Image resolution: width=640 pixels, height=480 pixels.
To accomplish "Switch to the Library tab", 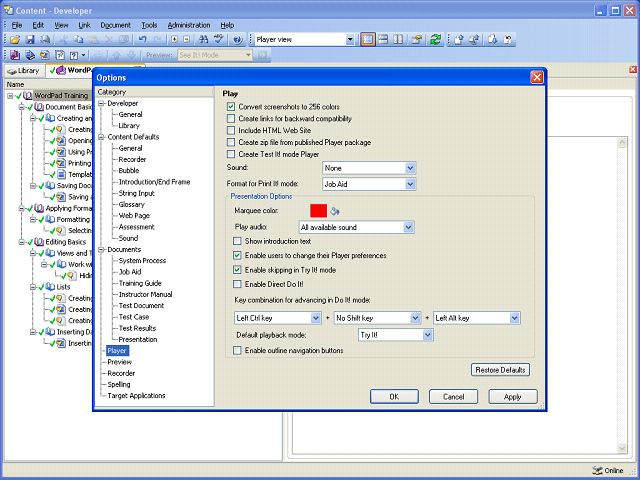I will [x=24, y=71].
